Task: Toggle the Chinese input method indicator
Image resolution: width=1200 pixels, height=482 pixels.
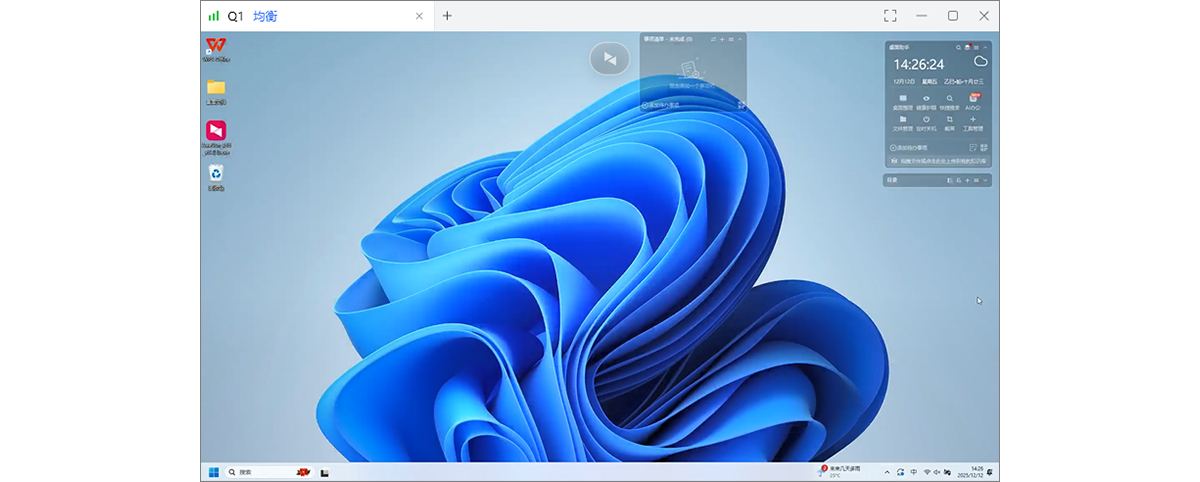Action: (914, 471)
